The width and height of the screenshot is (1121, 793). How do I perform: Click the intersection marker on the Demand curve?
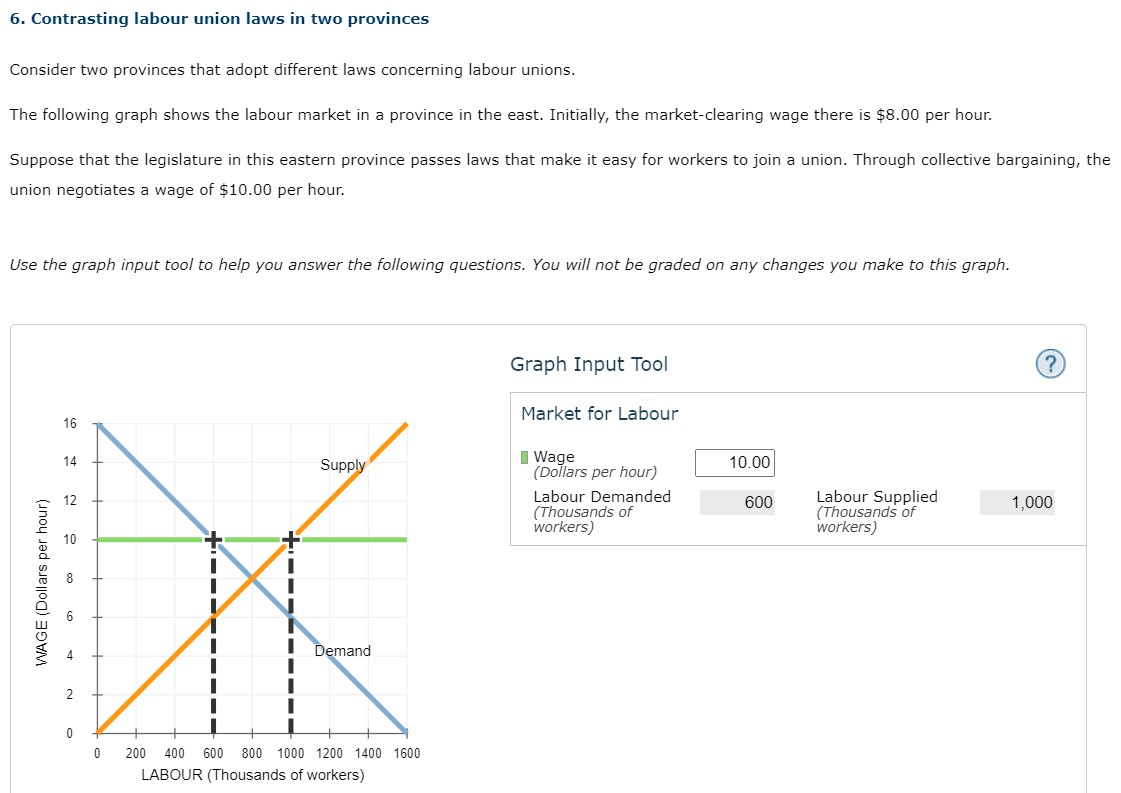[x=213, y=538]
